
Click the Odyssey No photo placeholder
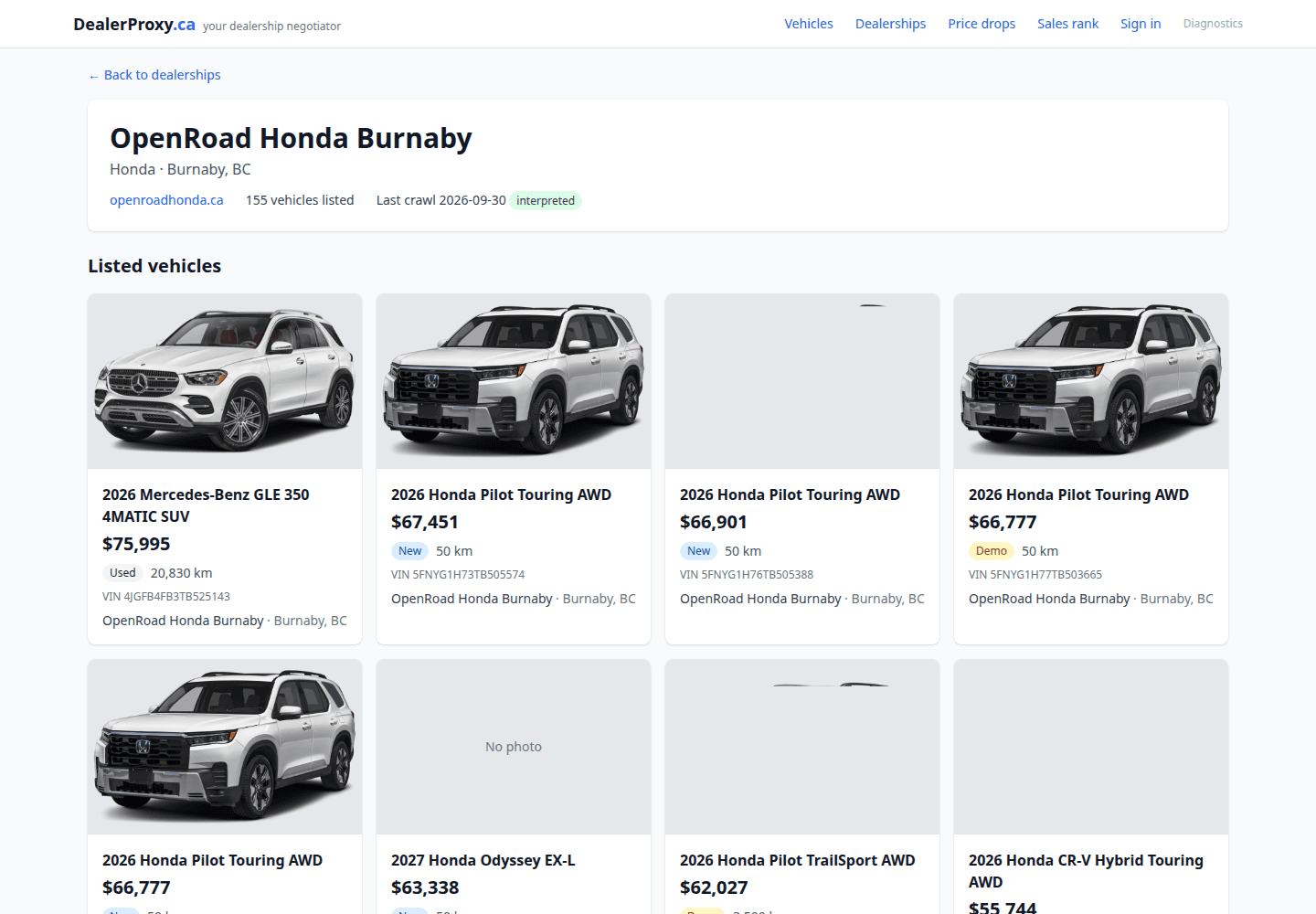(x=514, y=747)
